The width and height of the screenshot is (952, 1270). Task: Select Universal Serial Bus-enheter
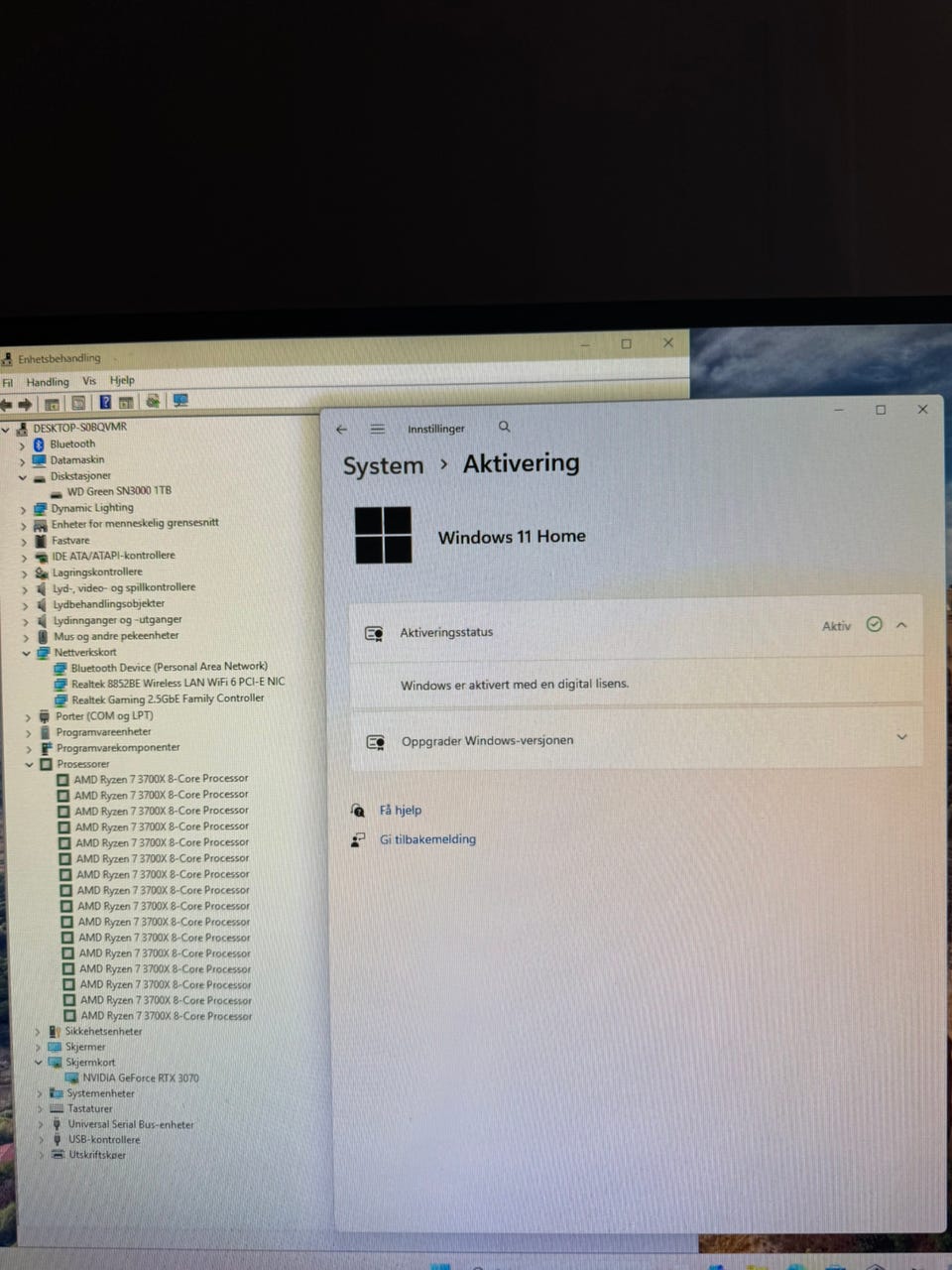pos(131,1124)
